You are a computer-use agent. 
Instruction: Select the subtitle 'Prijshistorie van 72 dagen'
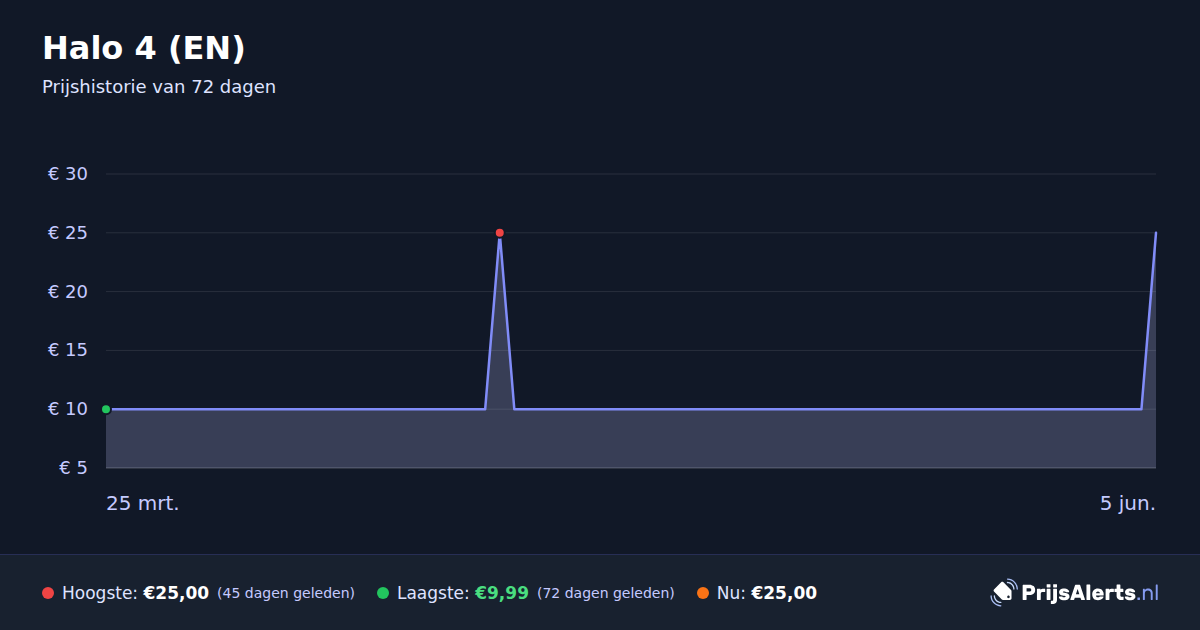pyautogui.click(x=159, y=87)
